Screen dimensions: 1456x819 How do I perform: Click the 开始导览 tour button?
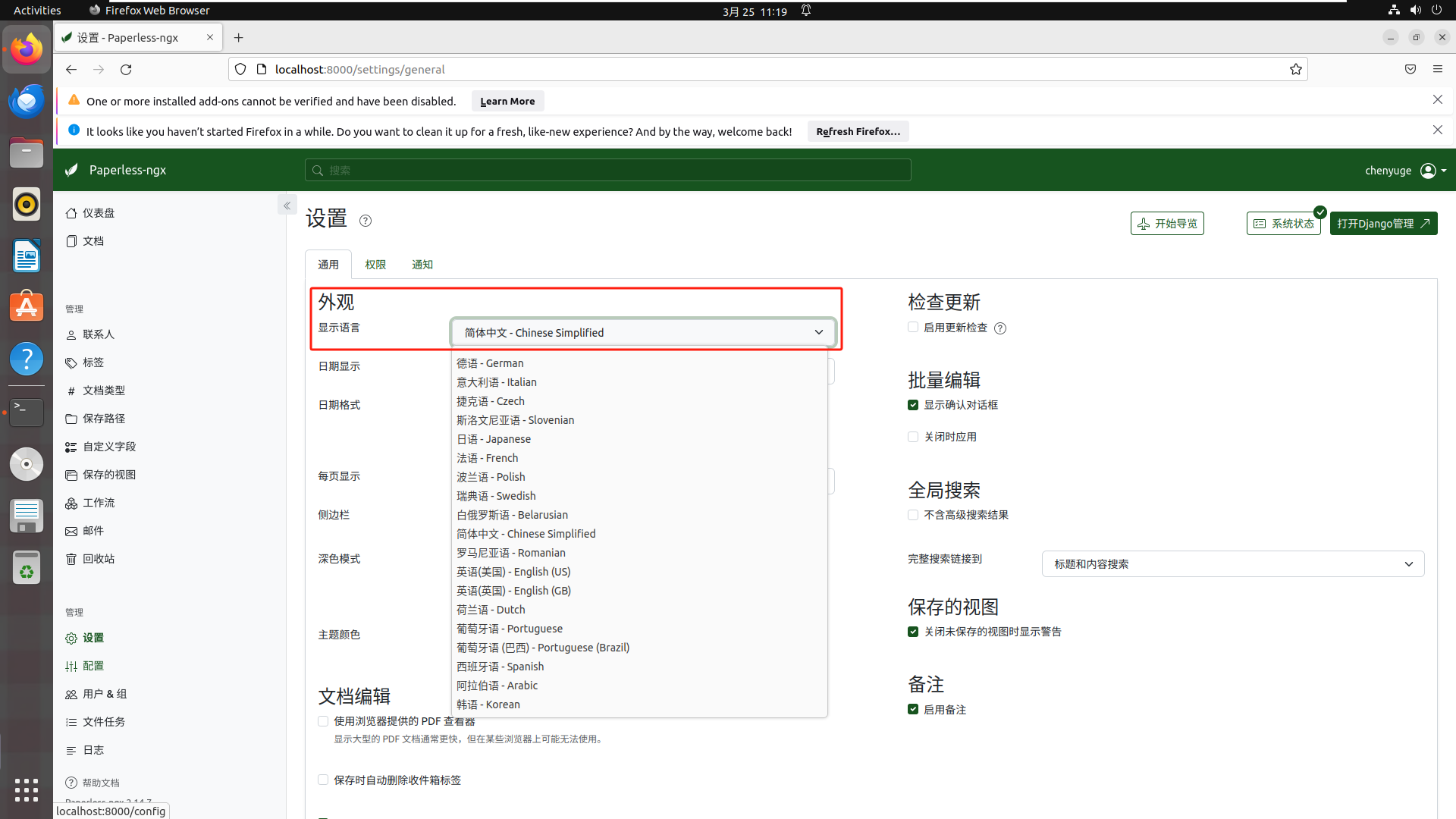pos(1167,224)
